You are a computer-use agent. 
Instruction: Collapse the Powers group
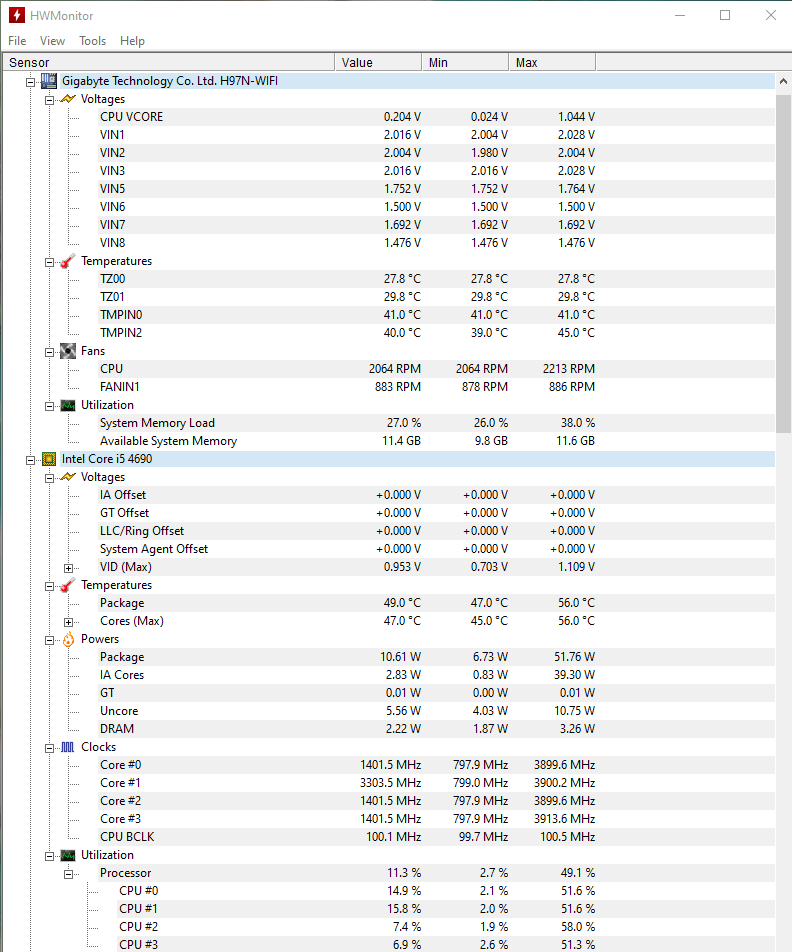pos(50,640)
